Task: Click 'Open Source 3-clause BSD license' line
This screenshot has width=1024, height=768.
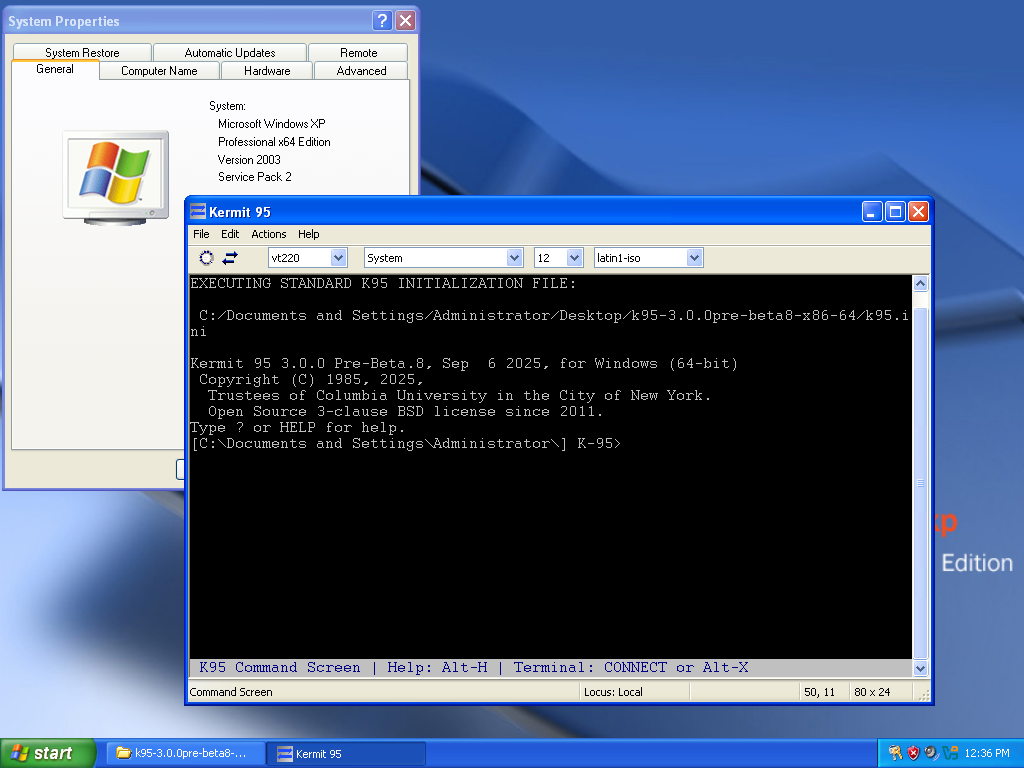Action: point(405,411)
